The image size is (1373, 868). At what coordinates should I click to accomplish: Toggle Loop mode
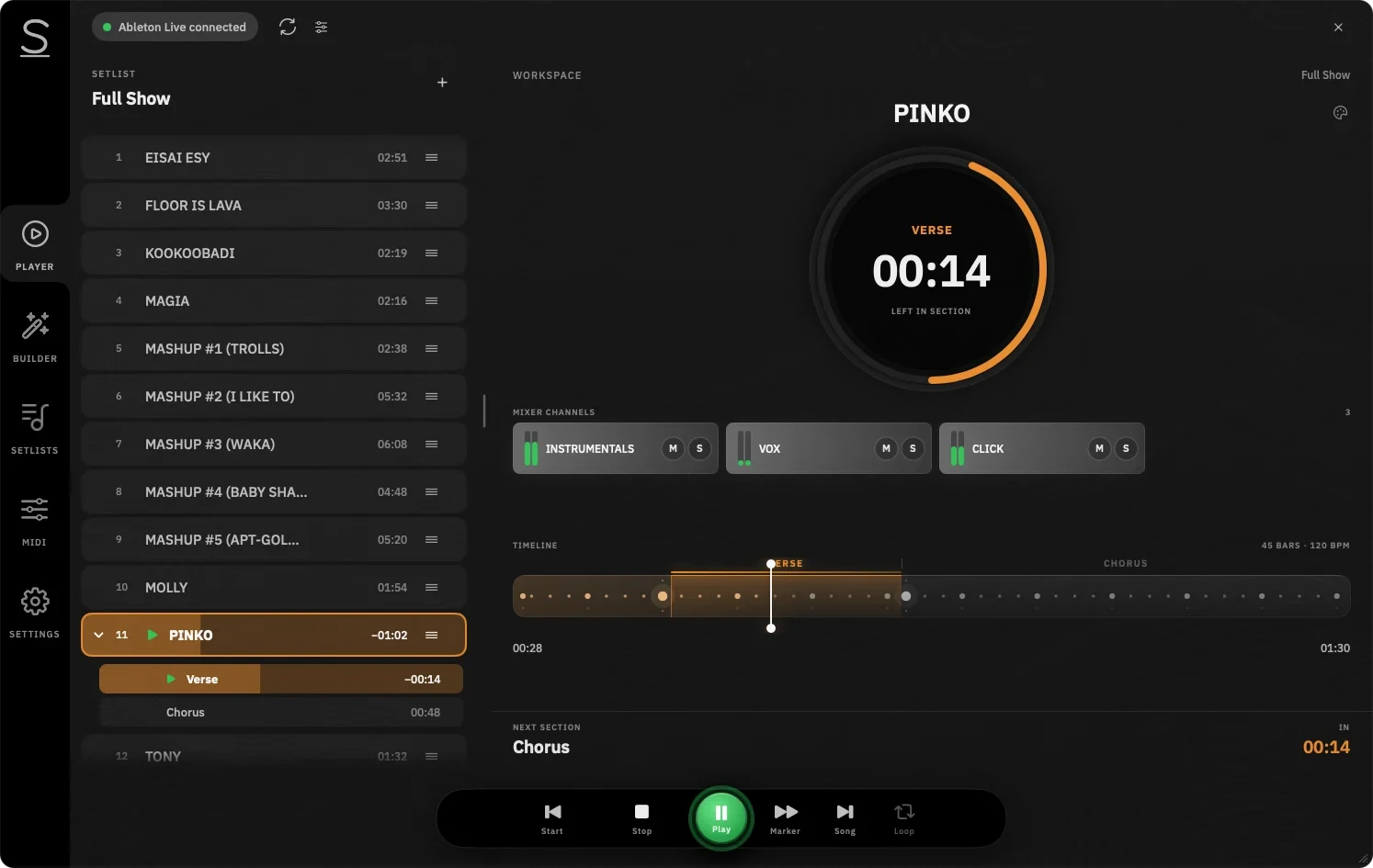point(904,818)
